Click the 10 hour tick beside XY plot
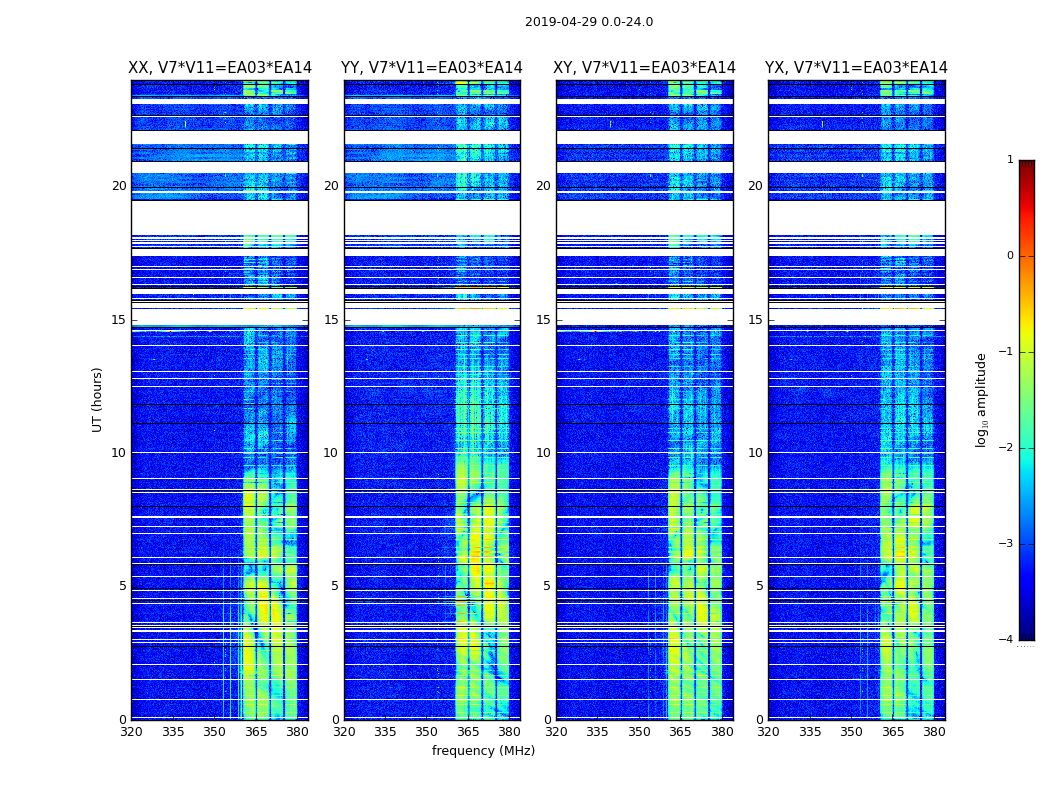1050x800 pixels. pyautogui.click(x=543, y=453)
